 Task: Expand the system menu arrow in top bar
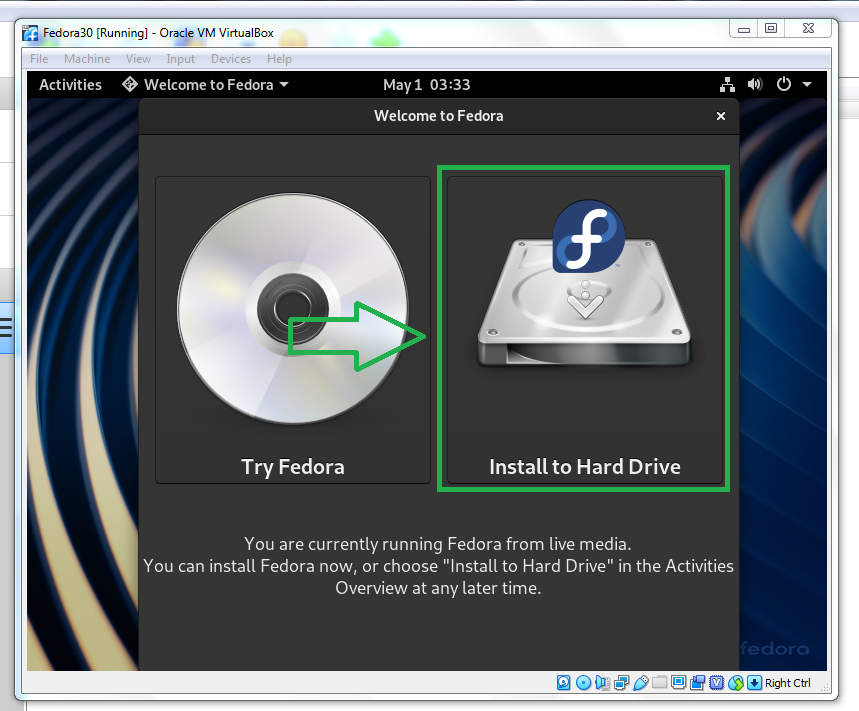pyautogui.click(x=807, y=84)
